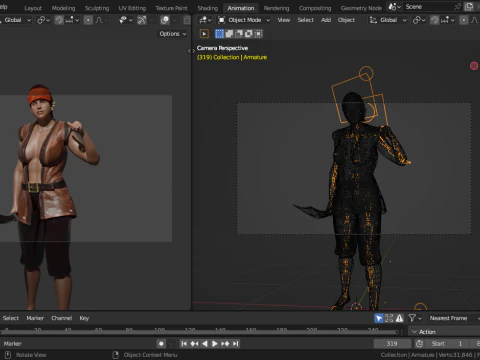Viewport: 480px width, 360px height.
Task: Toggle overlays in left viewport
Action: 165,20
